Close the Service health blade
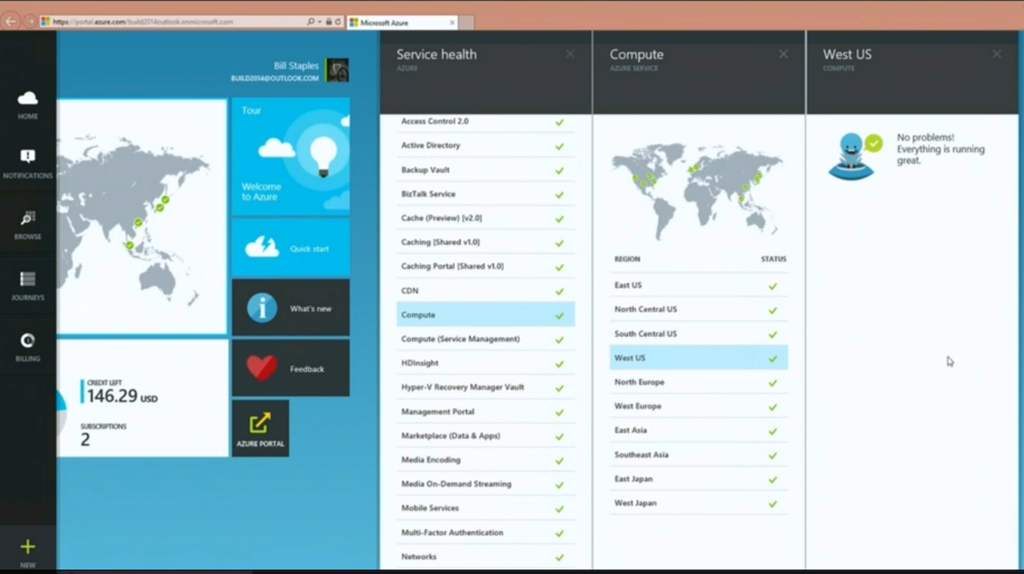Image resolution: width=1024 pixels, height=574 pixels. coord(570,54)
